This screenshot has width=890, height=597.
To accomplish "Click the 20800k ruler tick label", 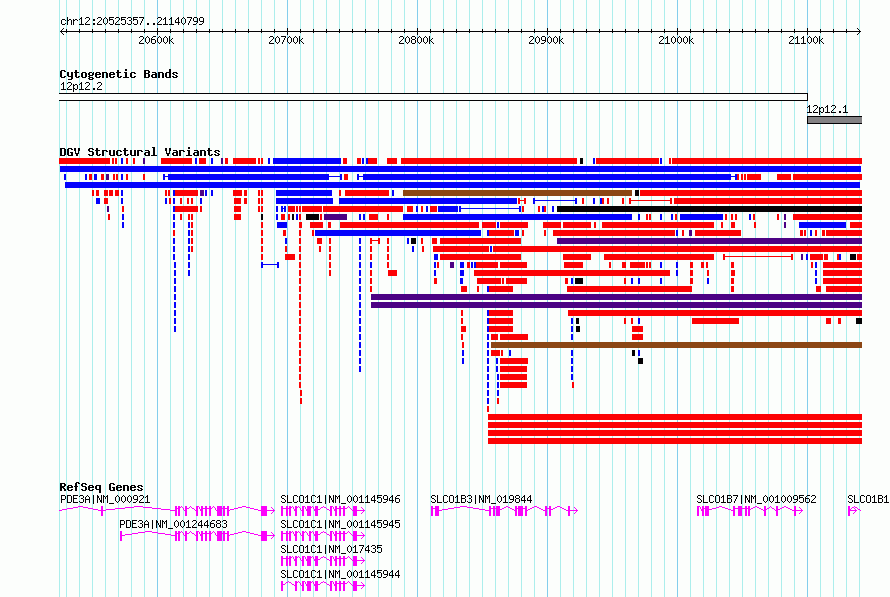I will 416,40.
